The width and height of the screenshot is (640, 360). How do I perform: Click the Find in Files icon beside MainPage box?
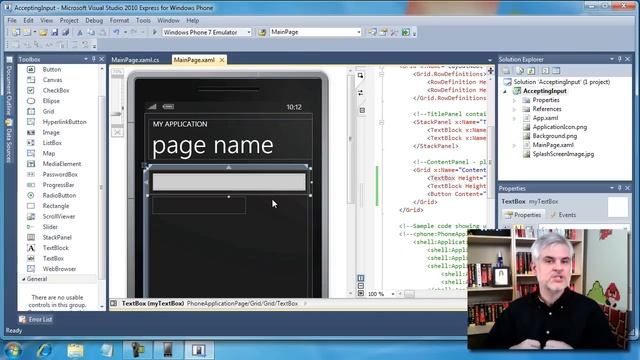pos(262,32)
